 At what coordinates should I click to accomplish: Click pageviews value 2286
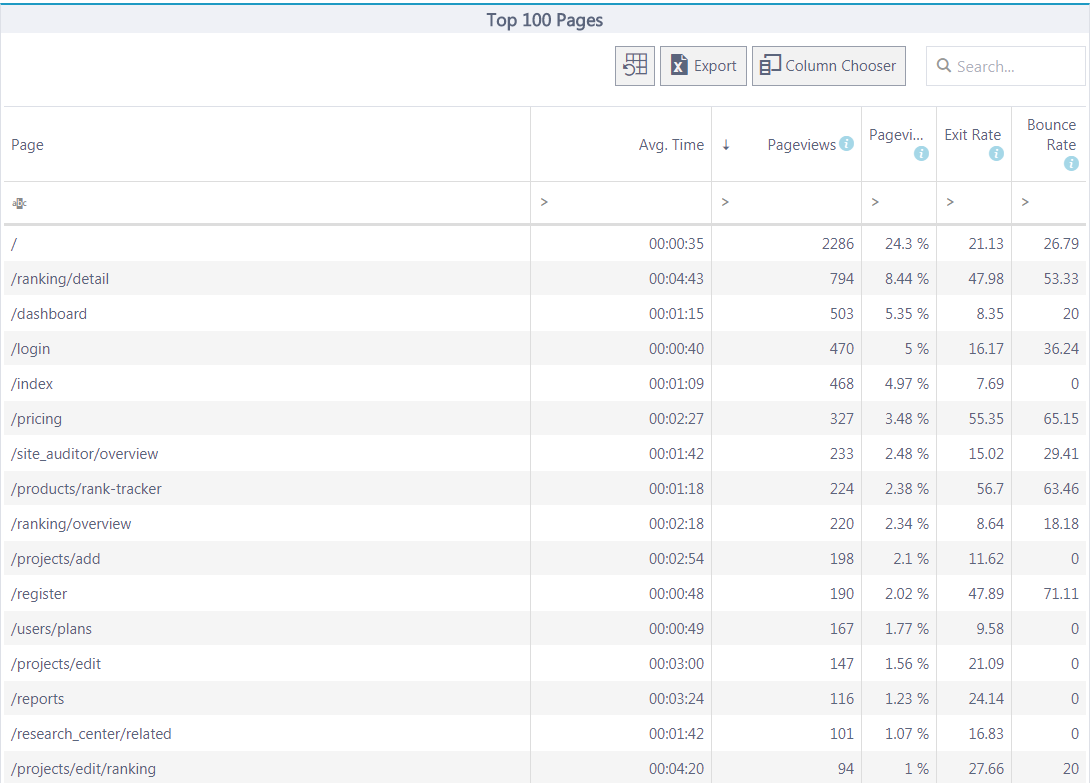click(x=837, y=244)
